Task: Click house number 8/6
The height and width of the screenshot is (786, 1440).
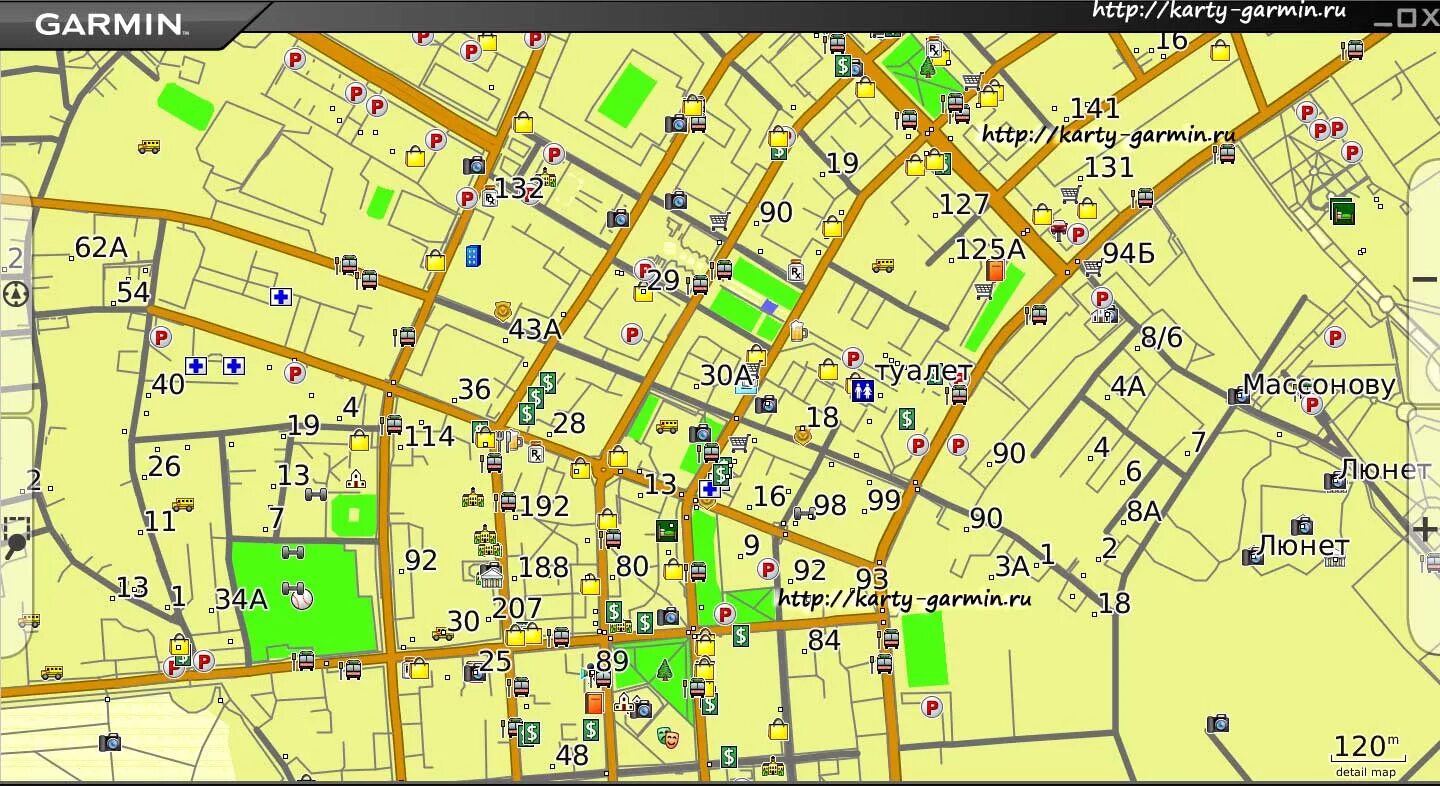Action: pos(1161,337)
